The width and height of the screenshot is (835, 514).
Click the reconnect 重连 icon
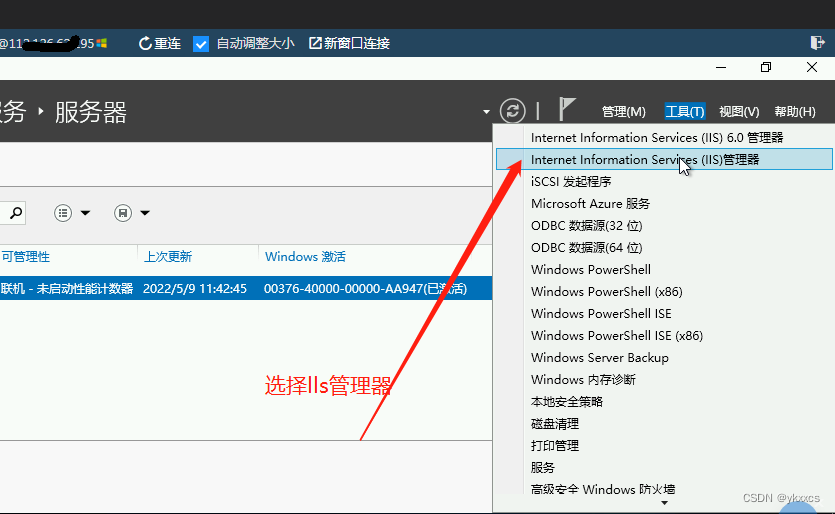145,43
